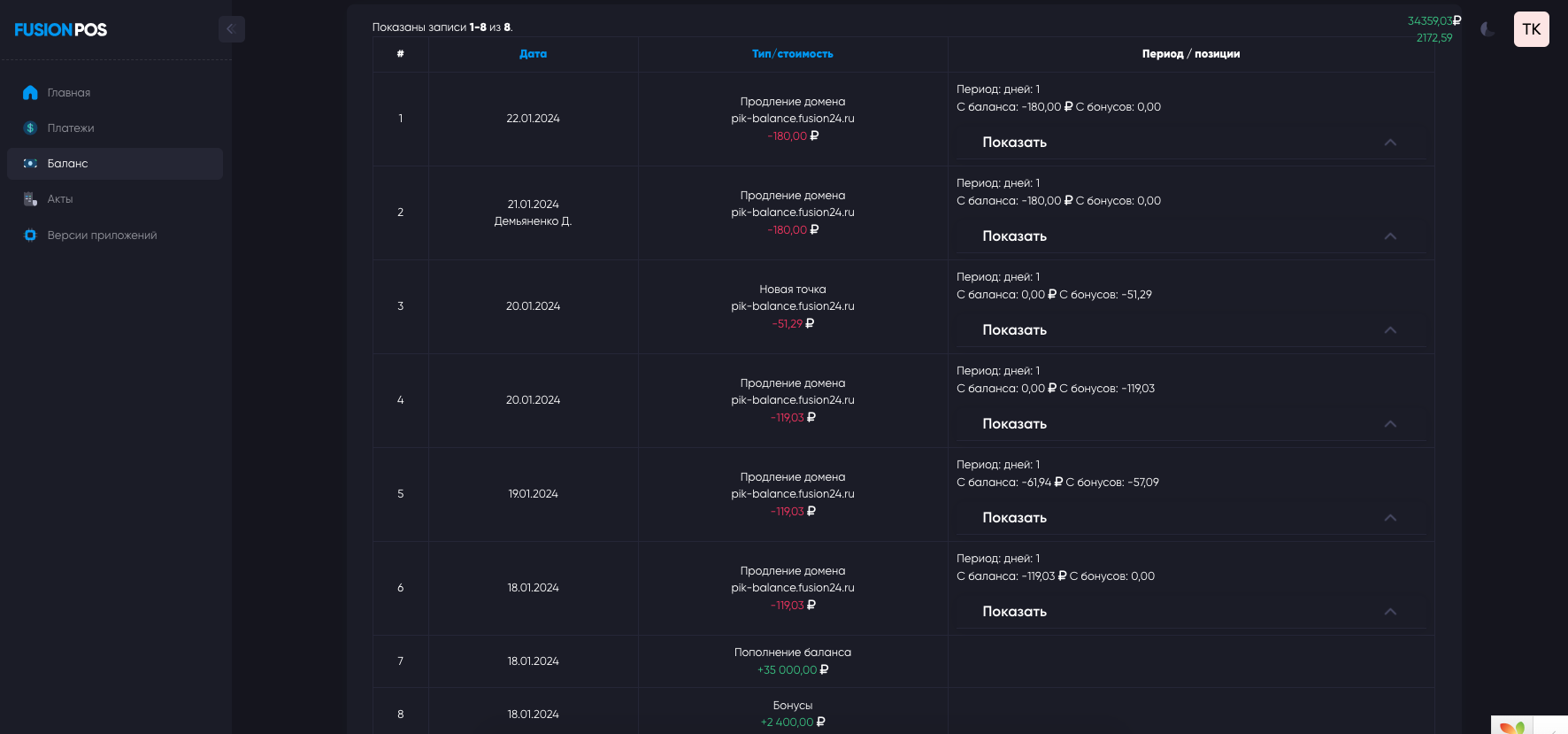Toggle dark mode with the moon icon
This screenshot has height=734, width=1568.
pyautogui.click(x=1487, y=29)
